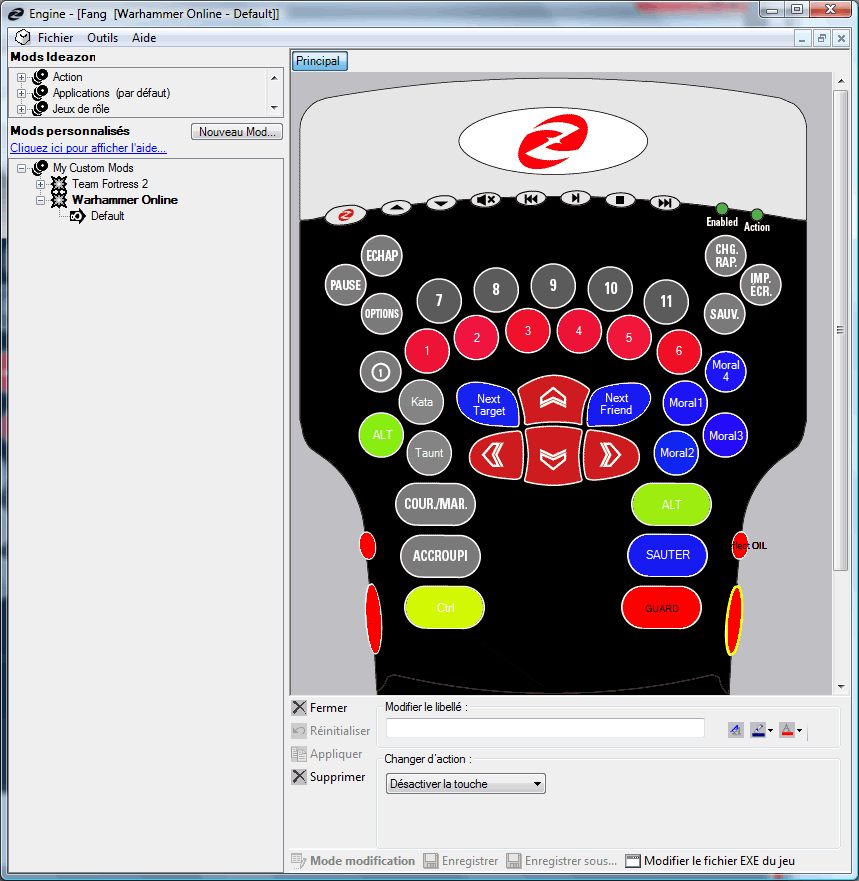Image resolution: width=859 pixels, height=881 pixels.
Task: Select the OPTIONS key on keypad
Action: 382,314
